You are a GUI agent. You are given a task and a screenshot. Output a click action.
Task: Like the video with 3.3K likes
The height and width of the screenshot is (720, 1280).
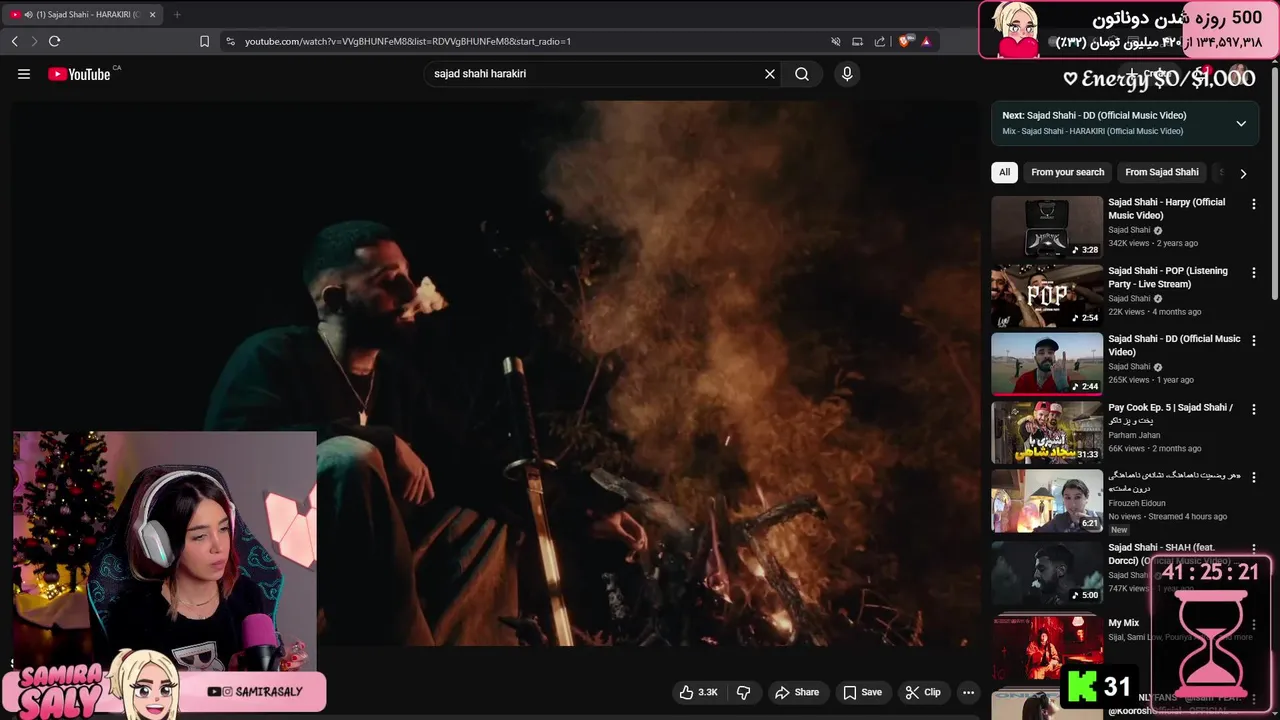pos(698,692)
